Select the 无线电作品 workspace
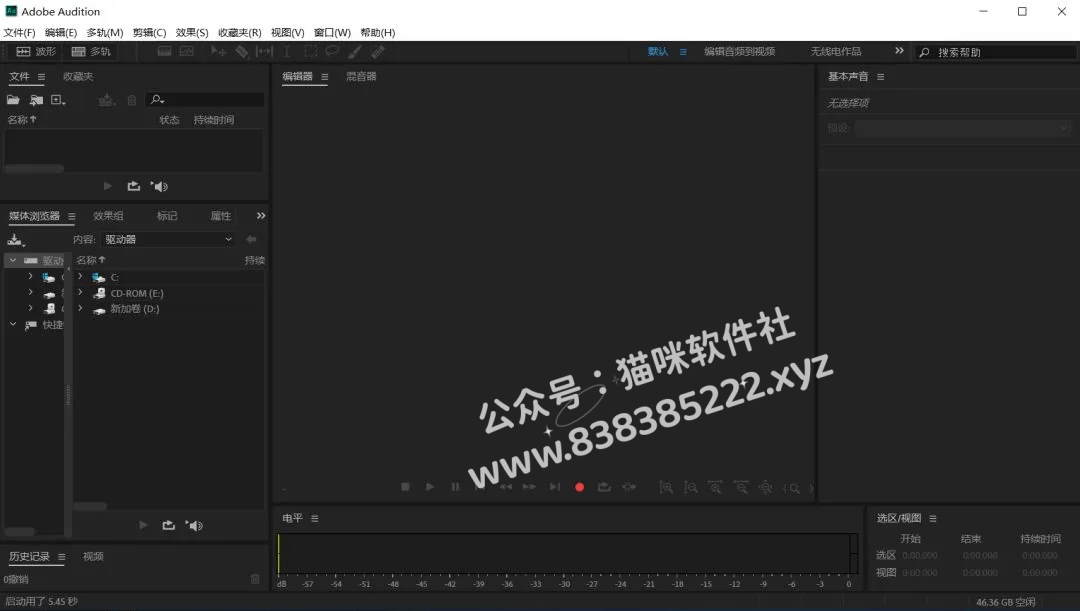Screen dimensions: 1080x611 pyautogui.click(x=835, y=52)
